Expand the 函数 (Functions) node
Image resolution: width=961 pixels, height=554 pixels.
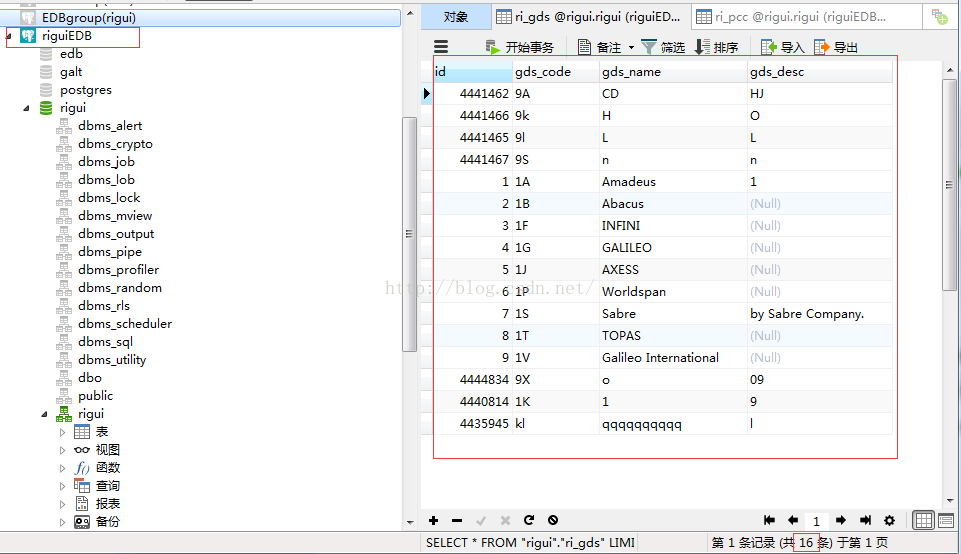click(x=63, y=468)
